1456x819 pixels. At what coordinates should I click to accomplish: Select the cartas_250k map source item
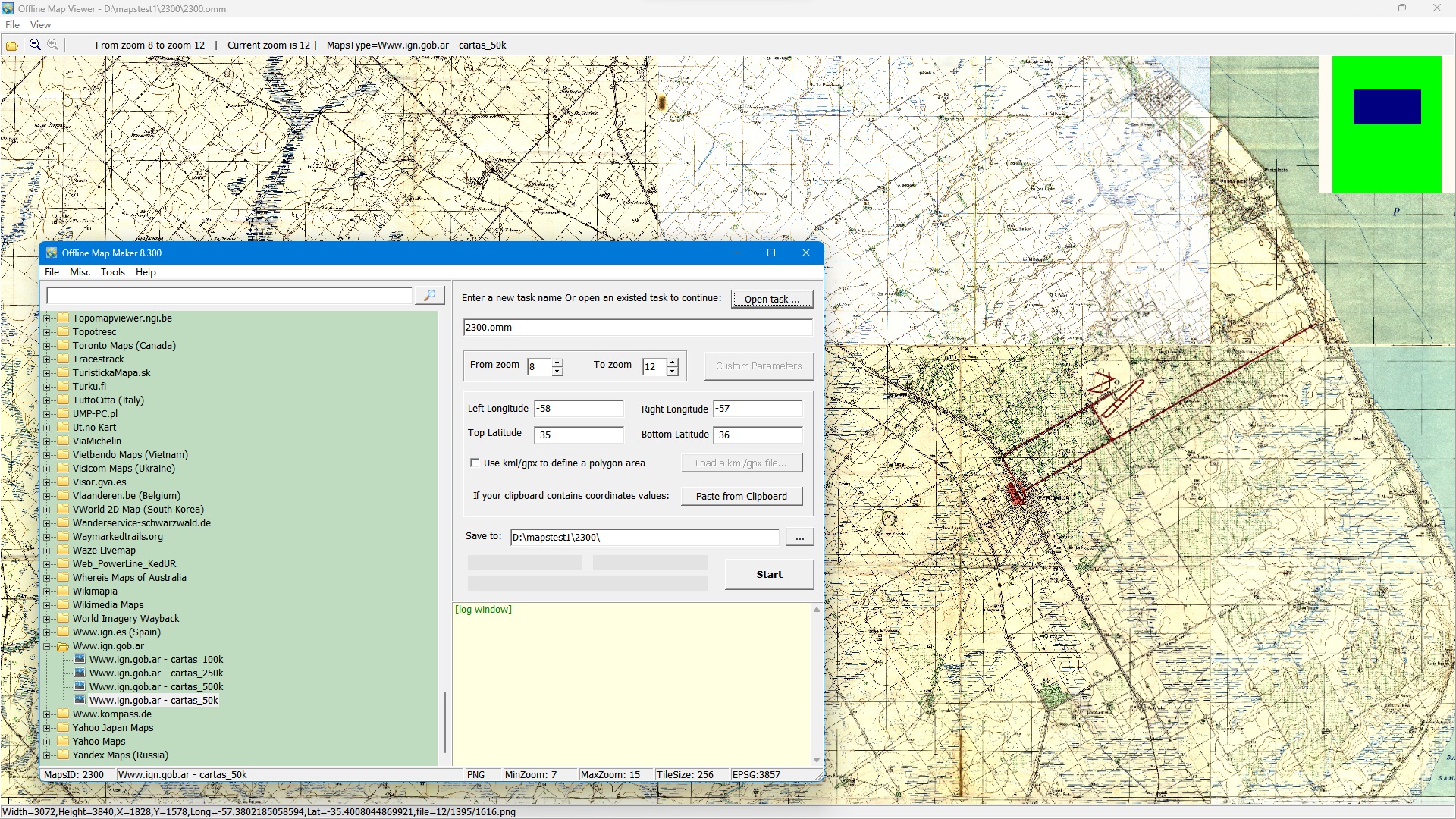click(x=156, y=673)
